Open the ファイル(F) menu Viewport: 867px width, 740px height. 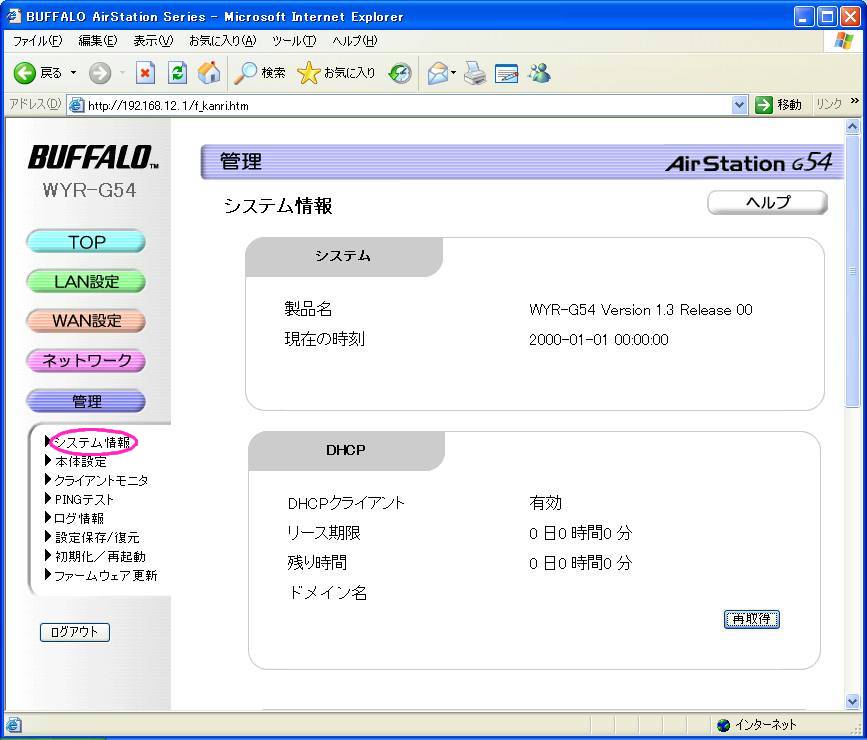pos(36,41)
